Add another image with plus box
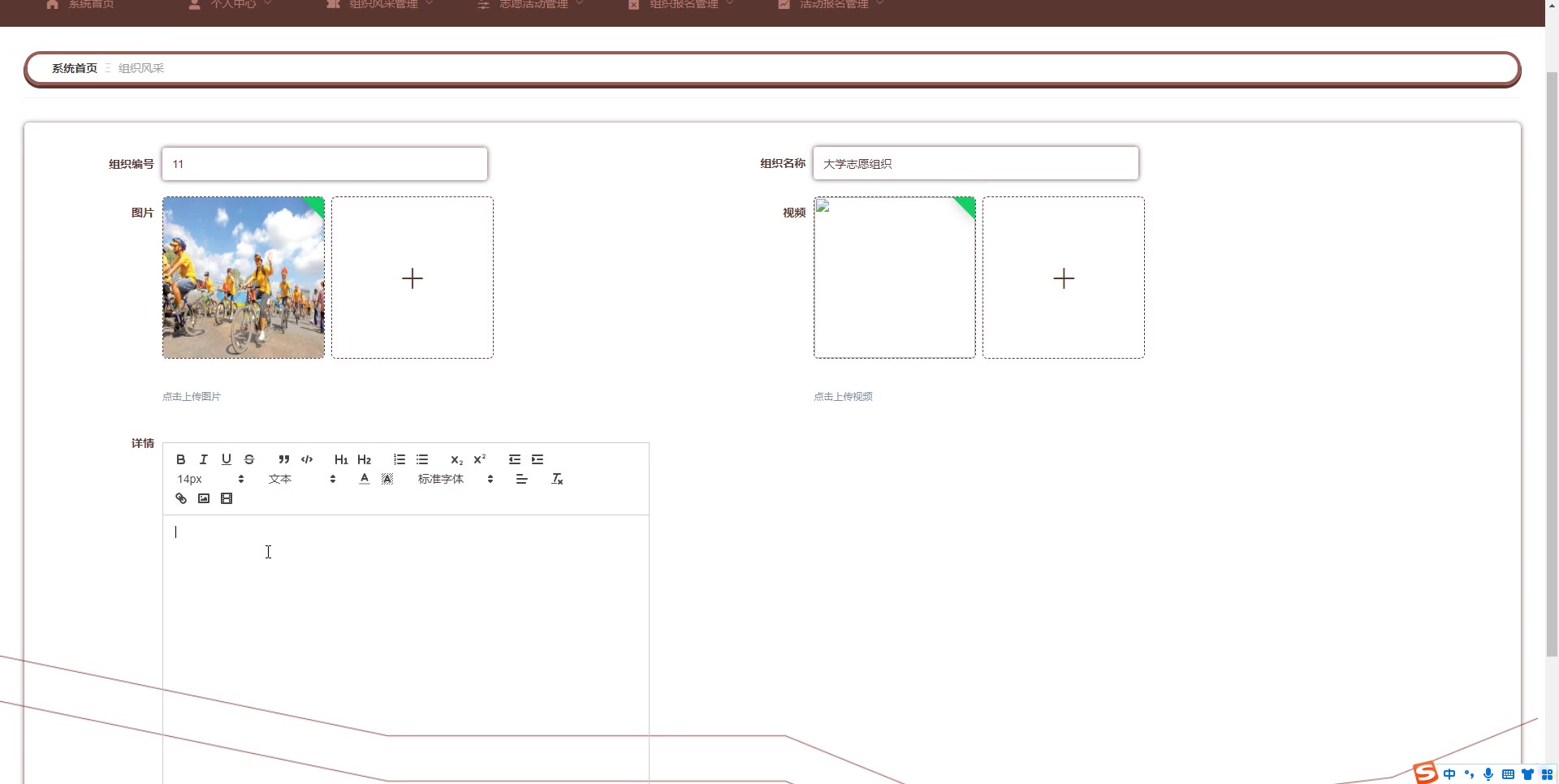Image resolution: width=1559 pixels, height=784 pixels. 412,278
